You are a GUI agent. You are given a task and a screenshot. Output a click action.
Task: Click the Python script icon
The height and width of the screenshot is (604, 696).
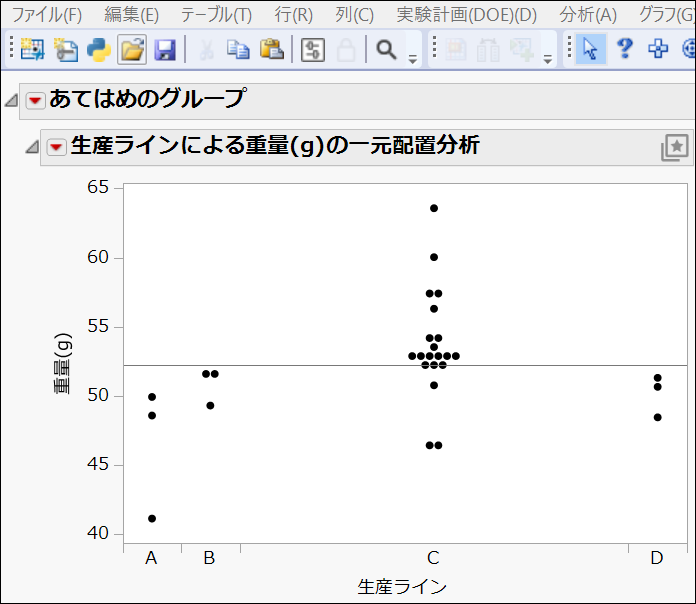click(x=99, y=49)
